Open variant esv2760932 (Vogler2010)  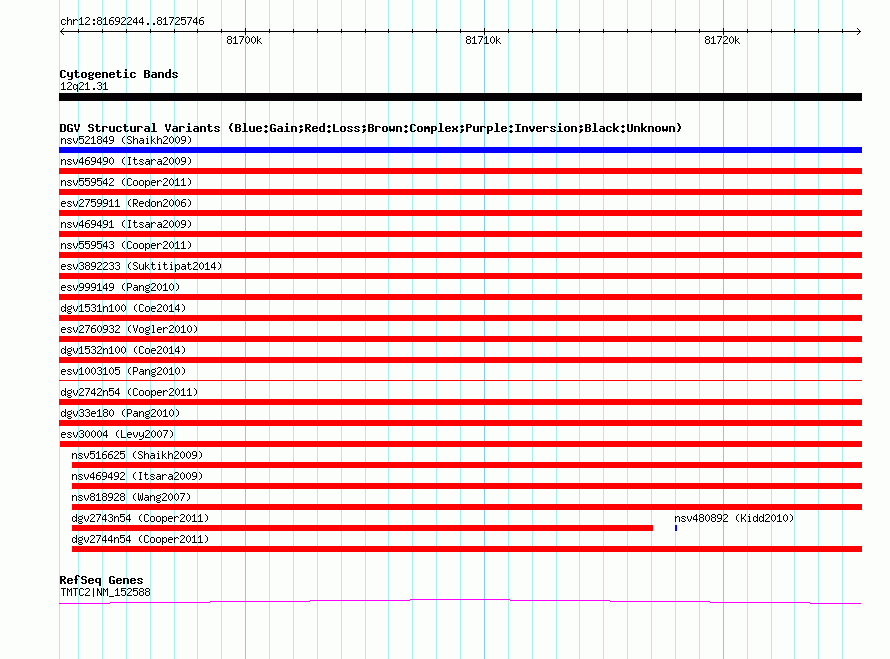click(129, 329)
